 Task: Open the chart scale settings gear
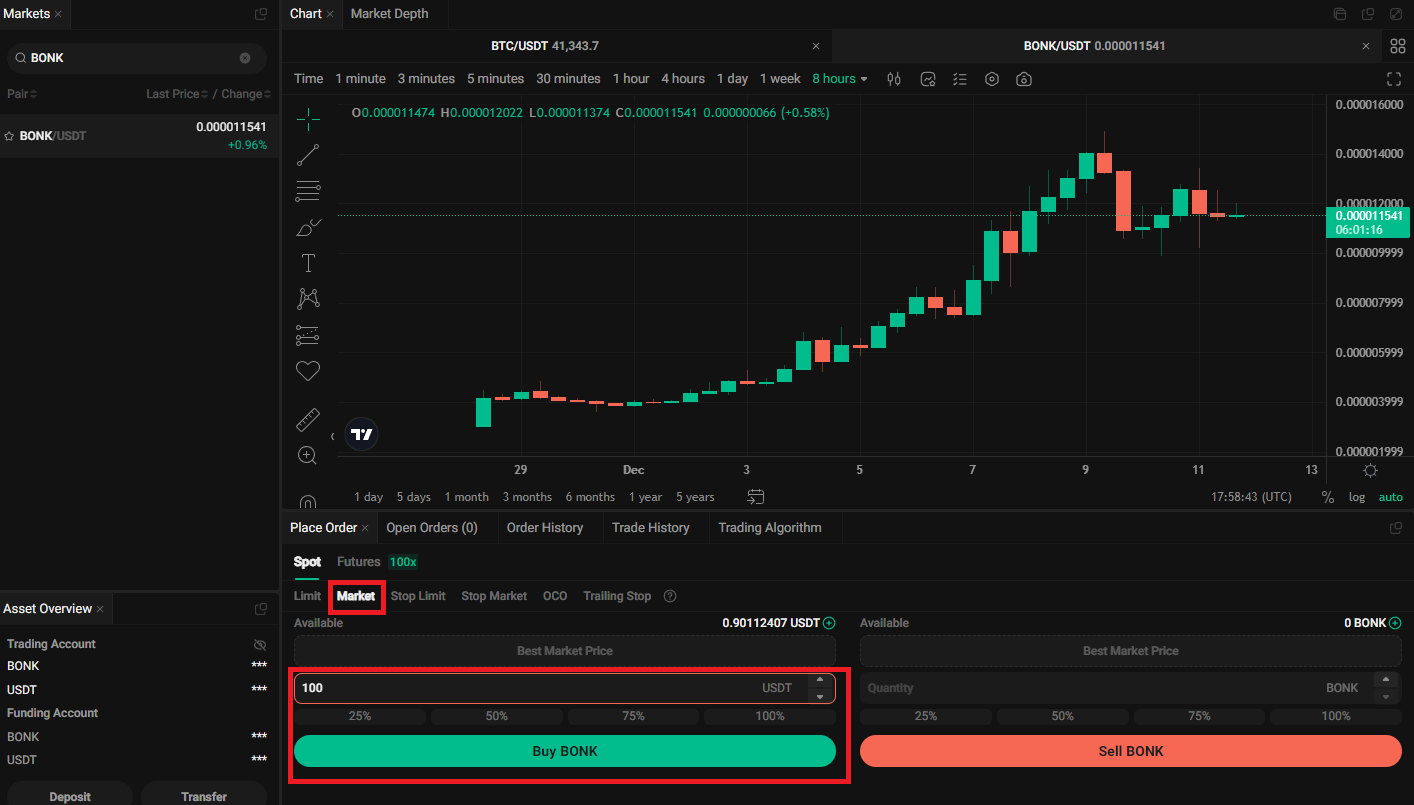click(1370, 470)
